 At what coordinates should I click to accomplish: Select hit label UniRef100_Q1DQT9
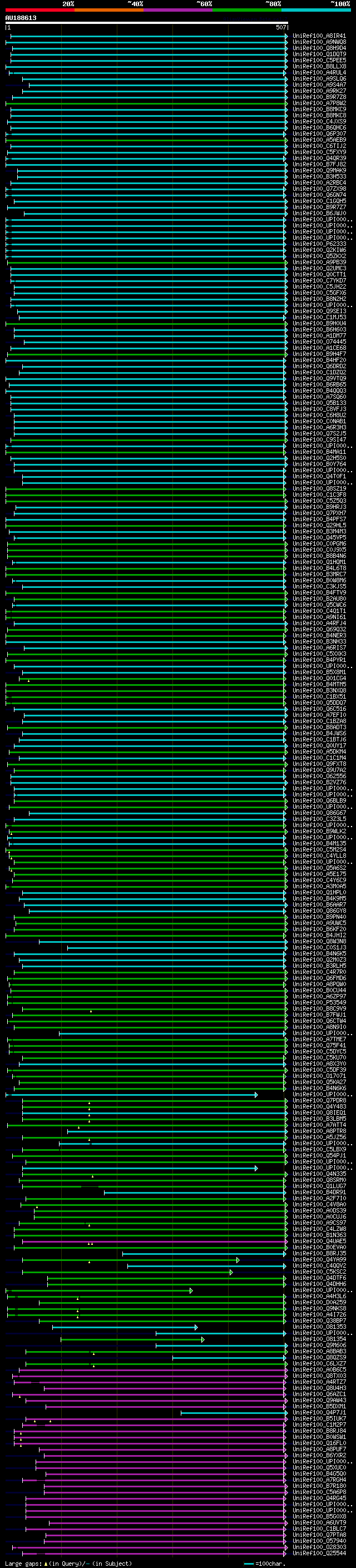[x=319, y=54]
